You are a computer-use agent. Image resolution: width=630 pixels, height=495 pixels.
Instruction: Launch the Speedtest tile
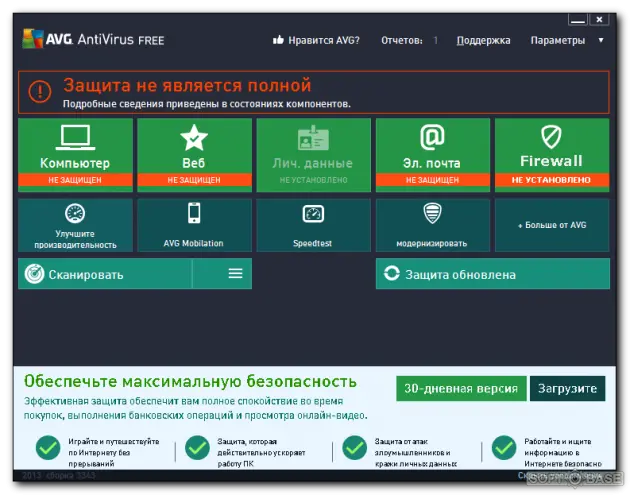tap(313, 224)
